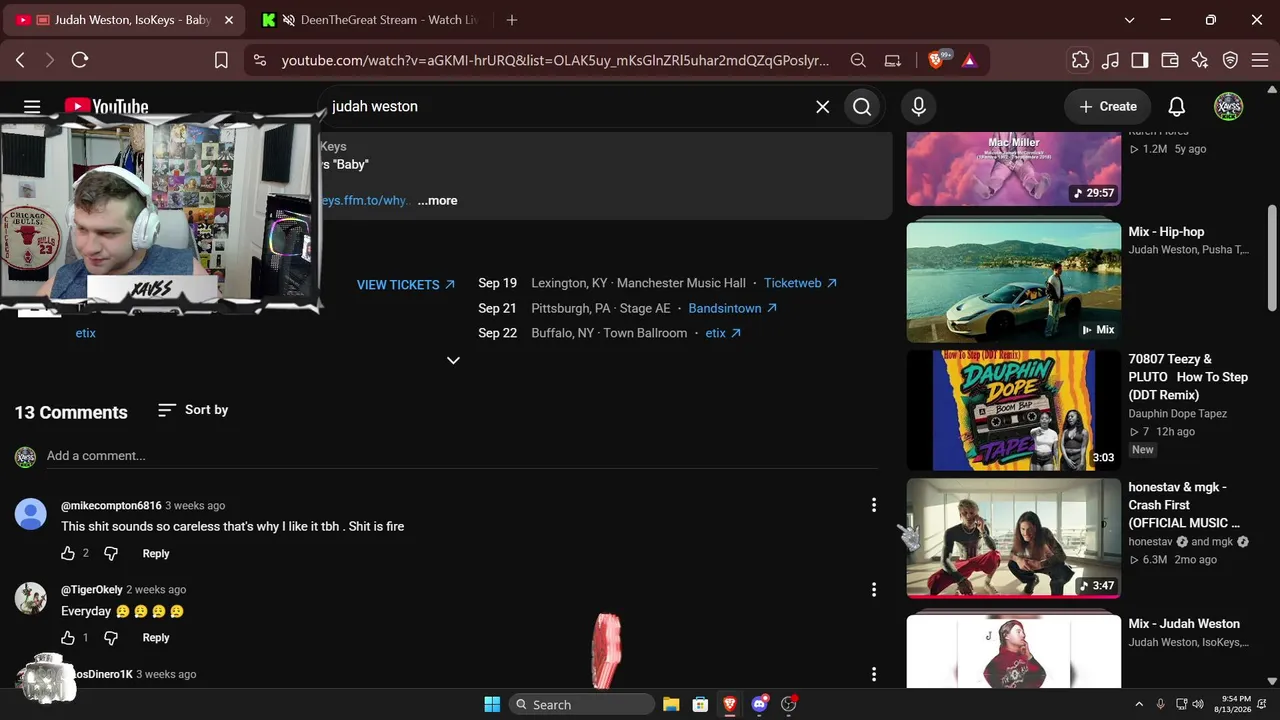Toggle the browser sidebar panel

click(x=1140, y=60)
